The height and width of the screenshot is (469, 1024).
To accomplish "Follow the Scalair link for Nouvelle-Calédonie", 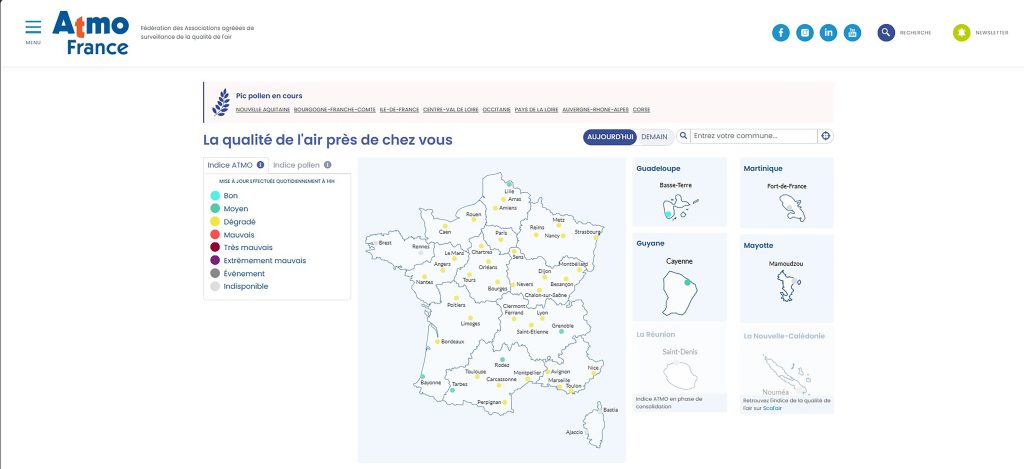I will (x=772, y=408).
